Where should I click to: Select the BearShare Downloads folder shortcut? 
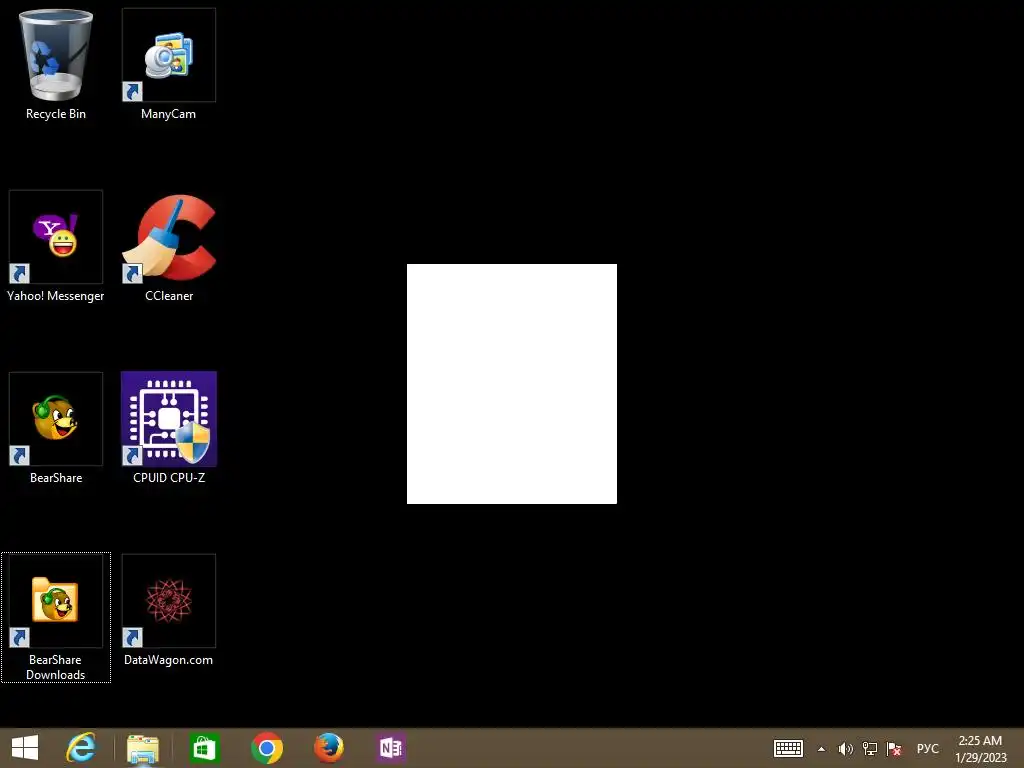point(56,601)
